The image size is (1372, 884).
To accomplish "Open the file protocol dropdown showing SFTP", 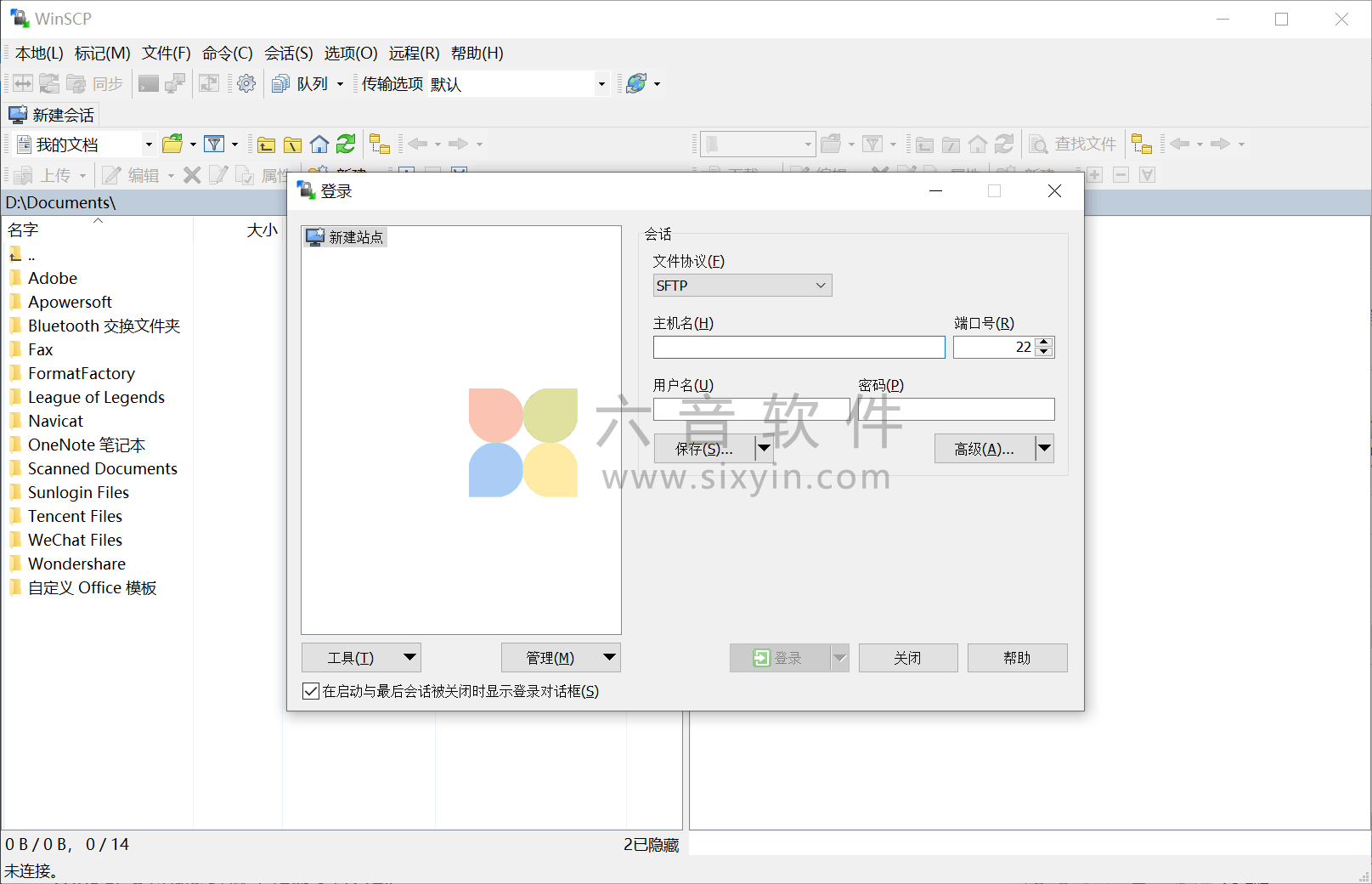I will point(742,285).
